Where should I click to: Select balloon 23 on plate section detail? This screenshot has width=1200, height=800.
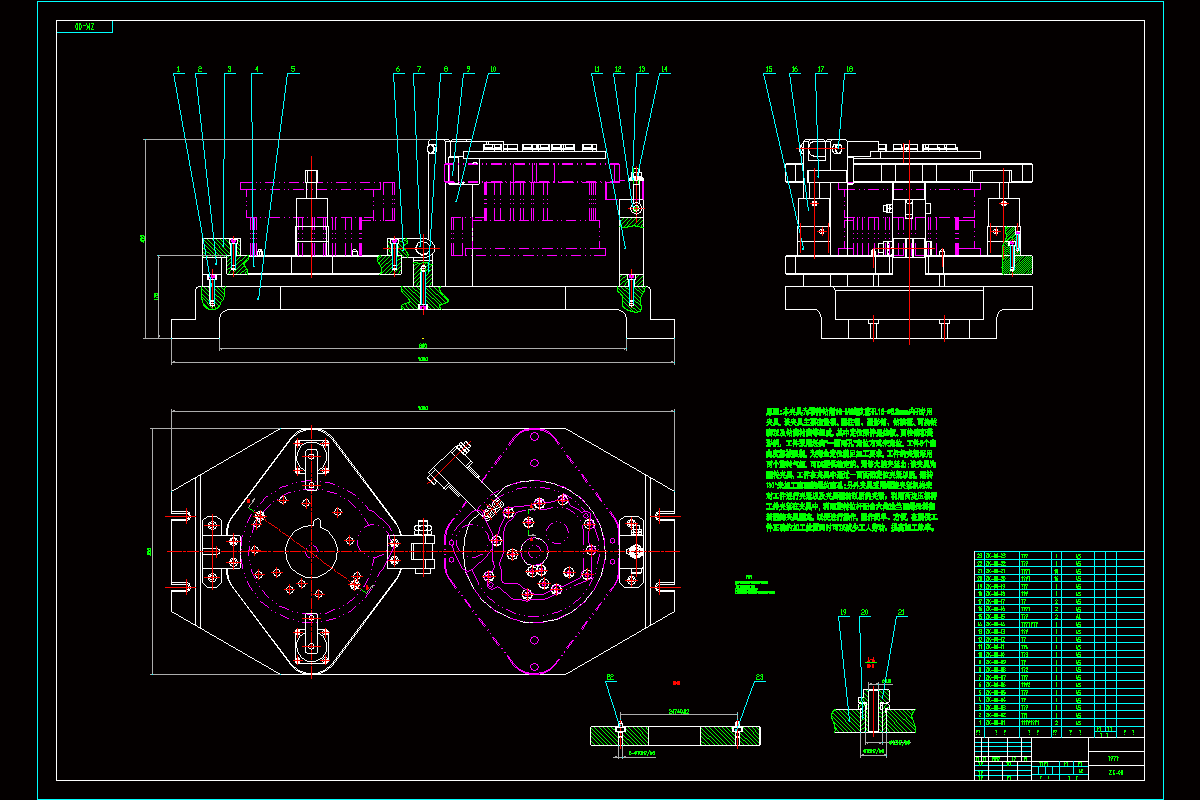759,677
